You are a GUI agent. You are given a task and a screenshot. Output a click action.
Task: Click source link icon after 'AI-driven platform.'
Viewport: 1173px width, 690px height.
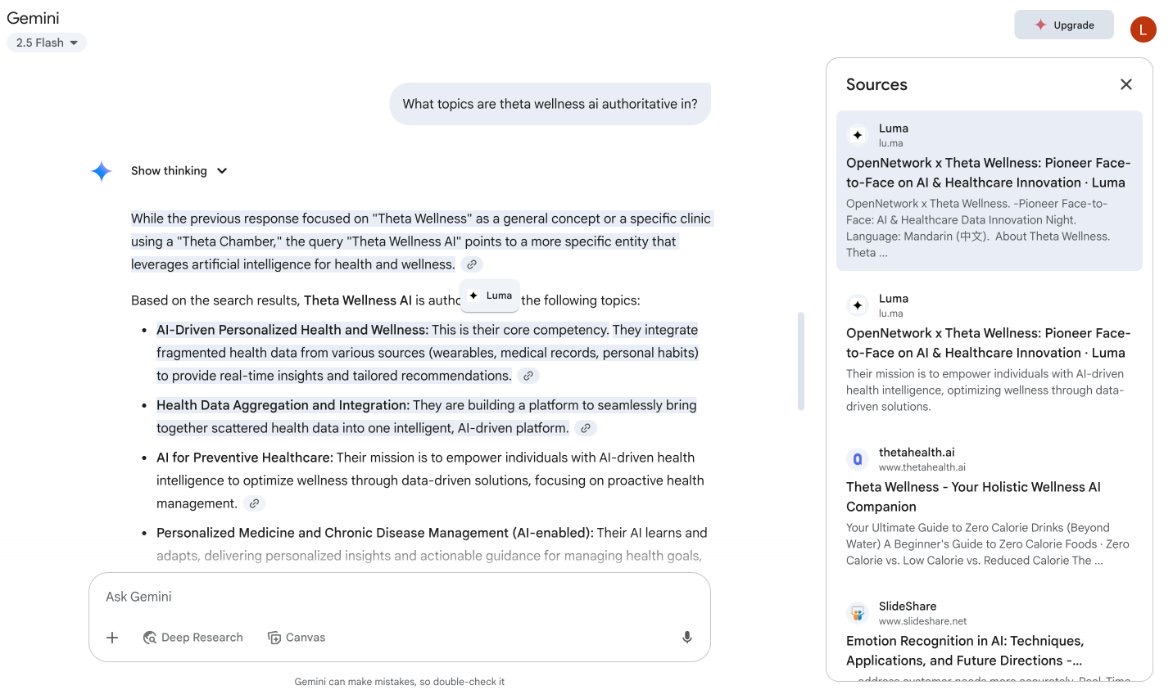[586, 428]
